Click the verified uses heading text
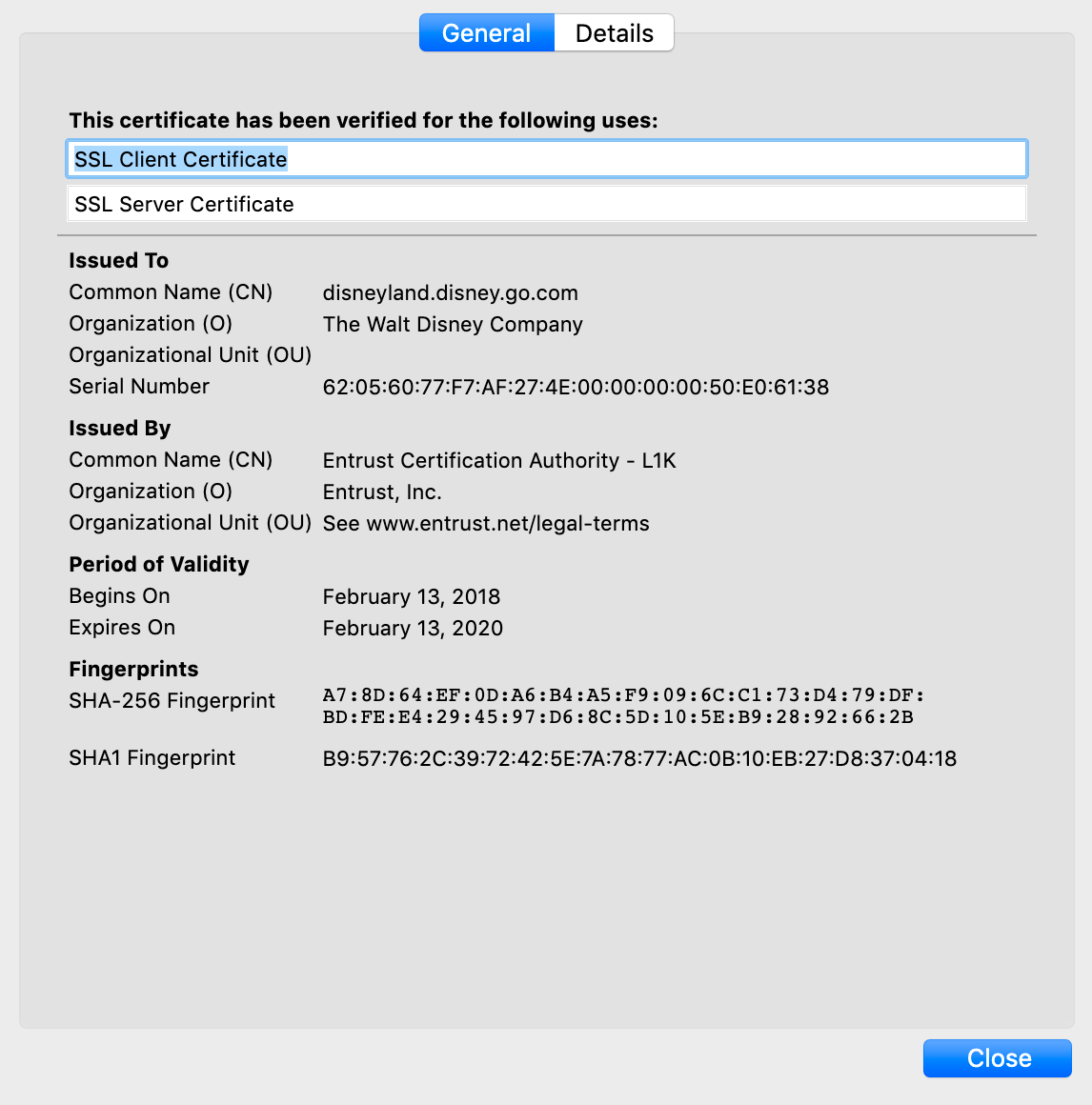This screenshot has width=1092, height=1105. (x=363, y=121)
